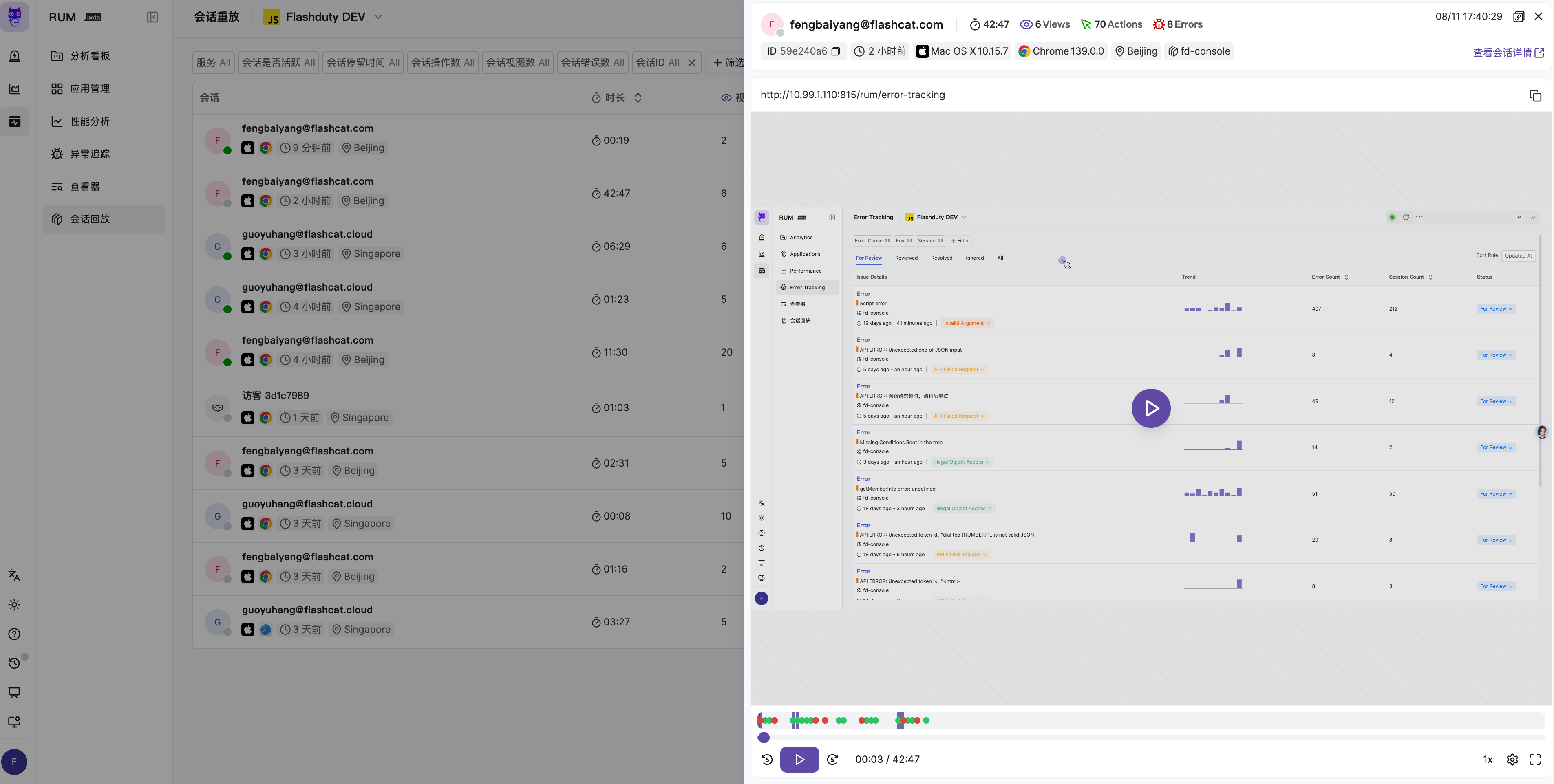Open the 会话是否活跃 All filter
Image resolution: width=1554 pixels, height=784 pixels.
pyautogui.click(x=279, y=63)
